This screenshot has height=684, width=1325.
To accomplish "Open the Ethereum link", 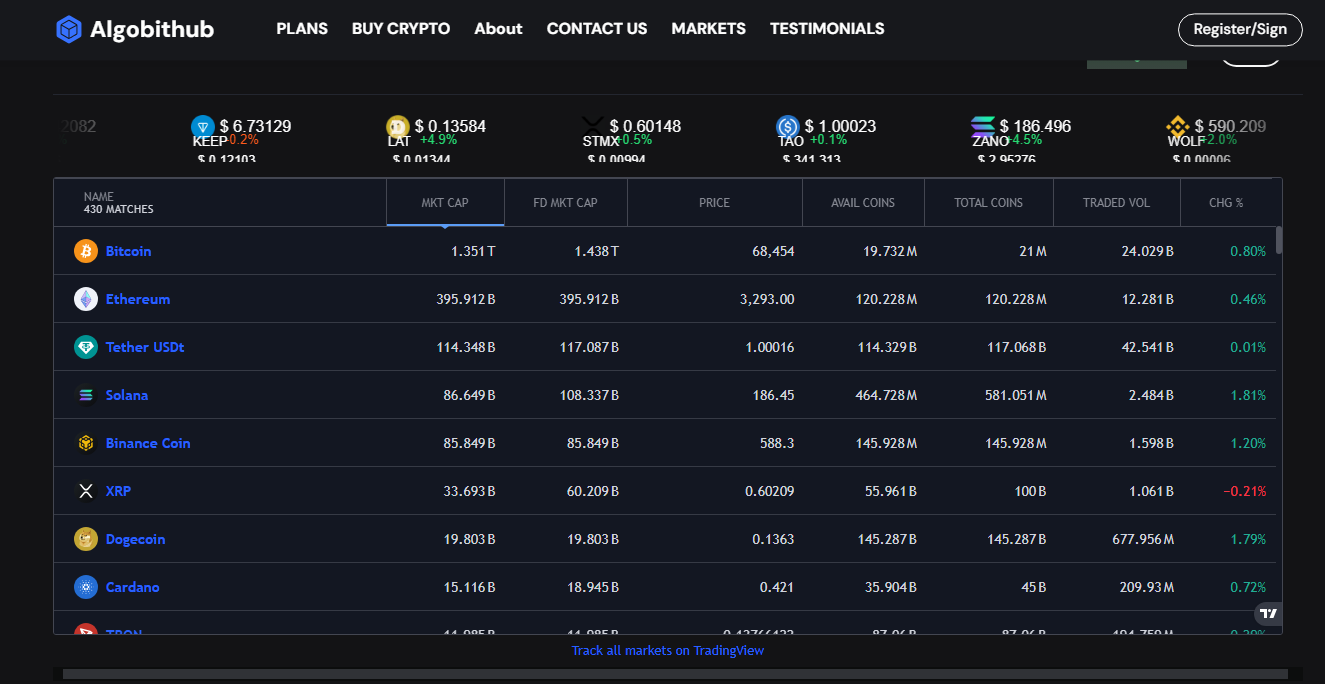I will coord(138,299).
